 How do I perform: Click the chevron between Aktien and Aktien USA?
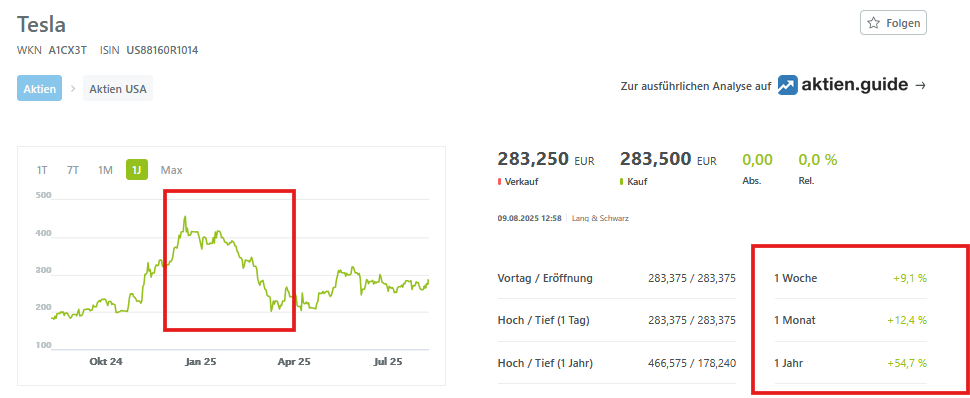coord(72,89)
